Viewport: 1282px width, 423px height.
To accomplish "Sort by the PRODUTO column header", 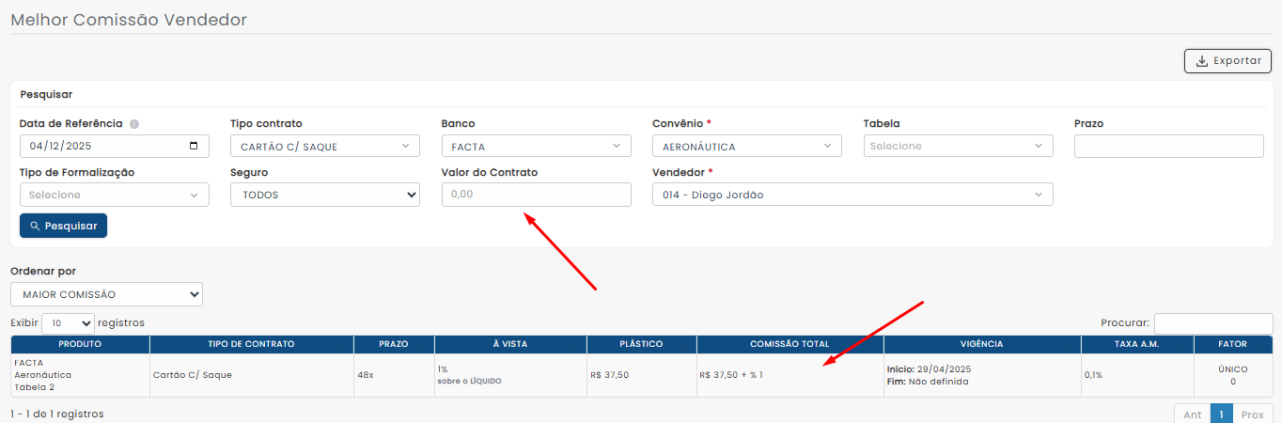I will pos(80,344).
